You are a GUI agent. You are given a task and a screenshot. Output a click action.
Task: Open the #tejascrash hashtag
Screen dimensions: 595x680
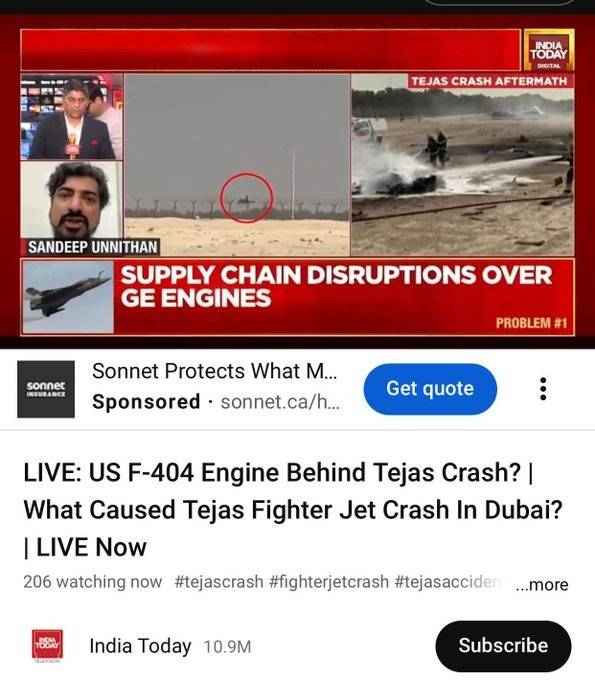click(x=219, y=582)
